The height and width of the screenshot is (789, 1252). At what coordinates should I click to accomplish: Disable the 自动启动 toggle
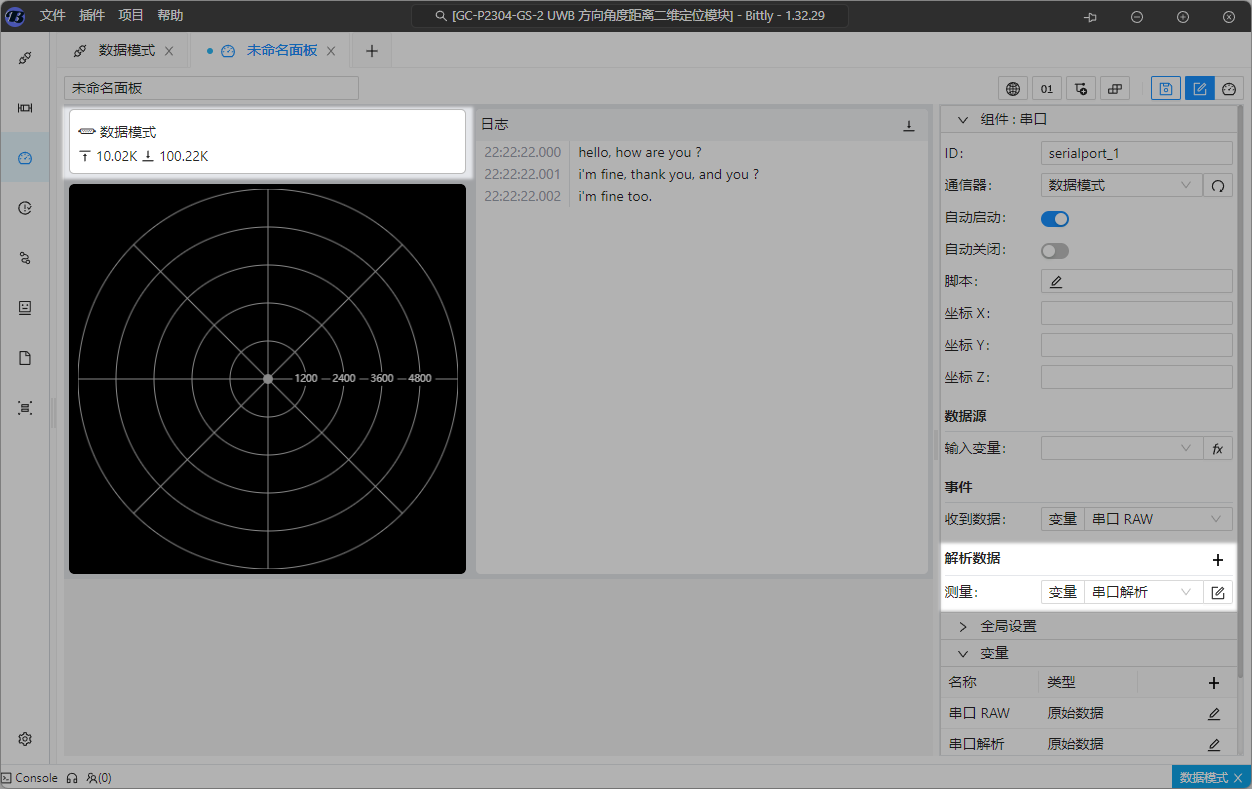tap(1055, 218)
